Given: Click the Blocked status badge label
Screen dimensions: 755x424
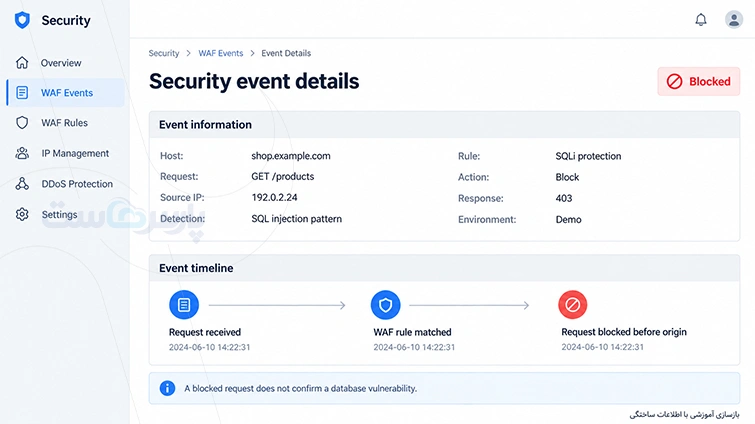Looking at the screenshot, I should pos(710,81).
